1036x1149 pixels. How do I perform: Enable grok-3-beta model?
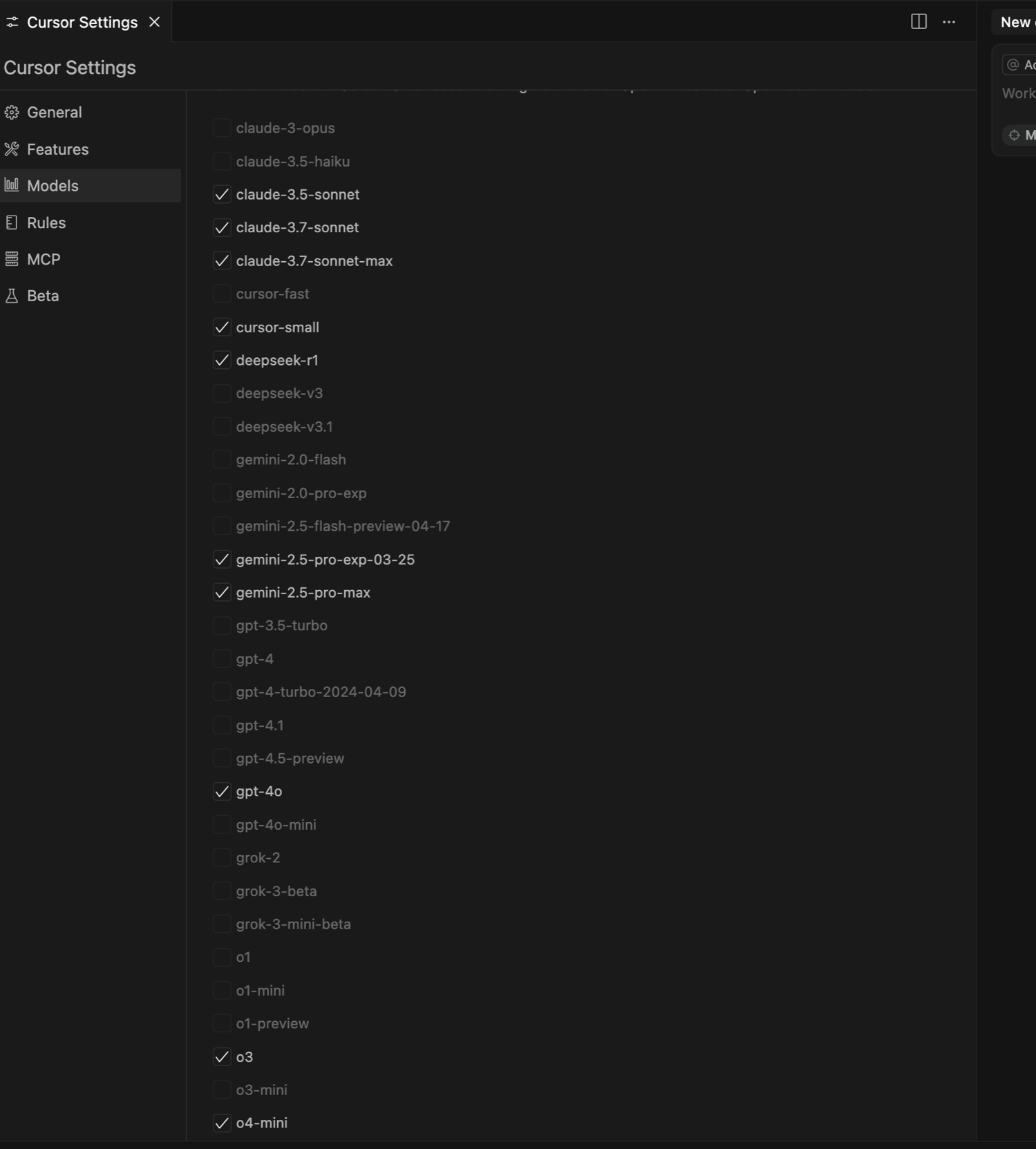[x=222, y=891]
